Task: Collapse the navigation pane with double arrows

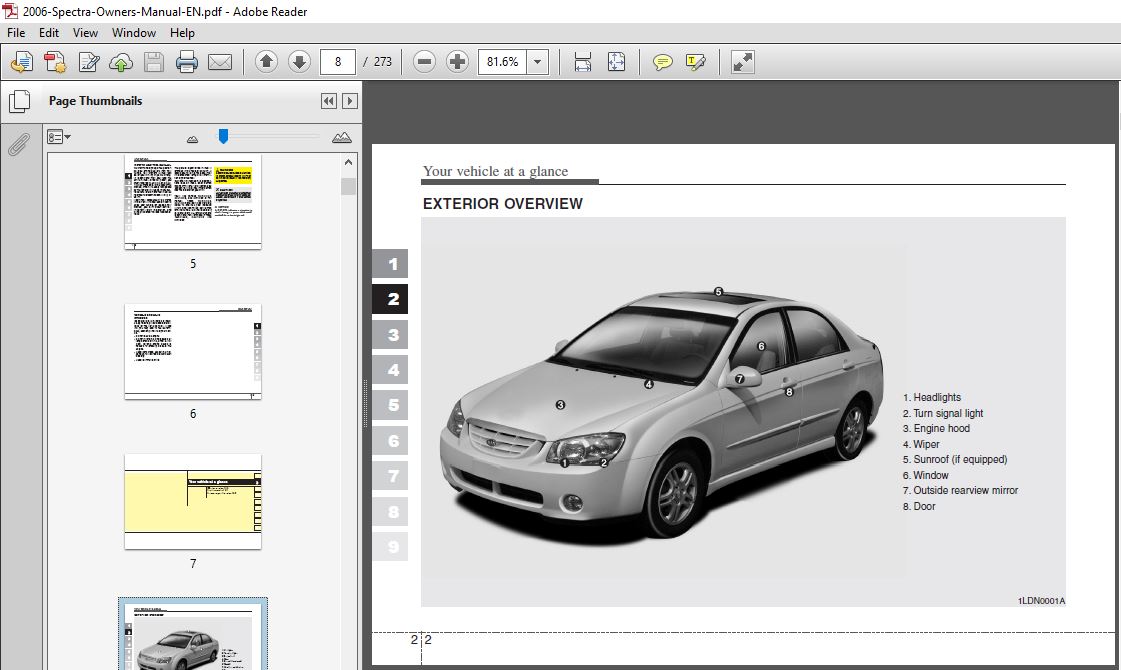Action: (329, 101)
